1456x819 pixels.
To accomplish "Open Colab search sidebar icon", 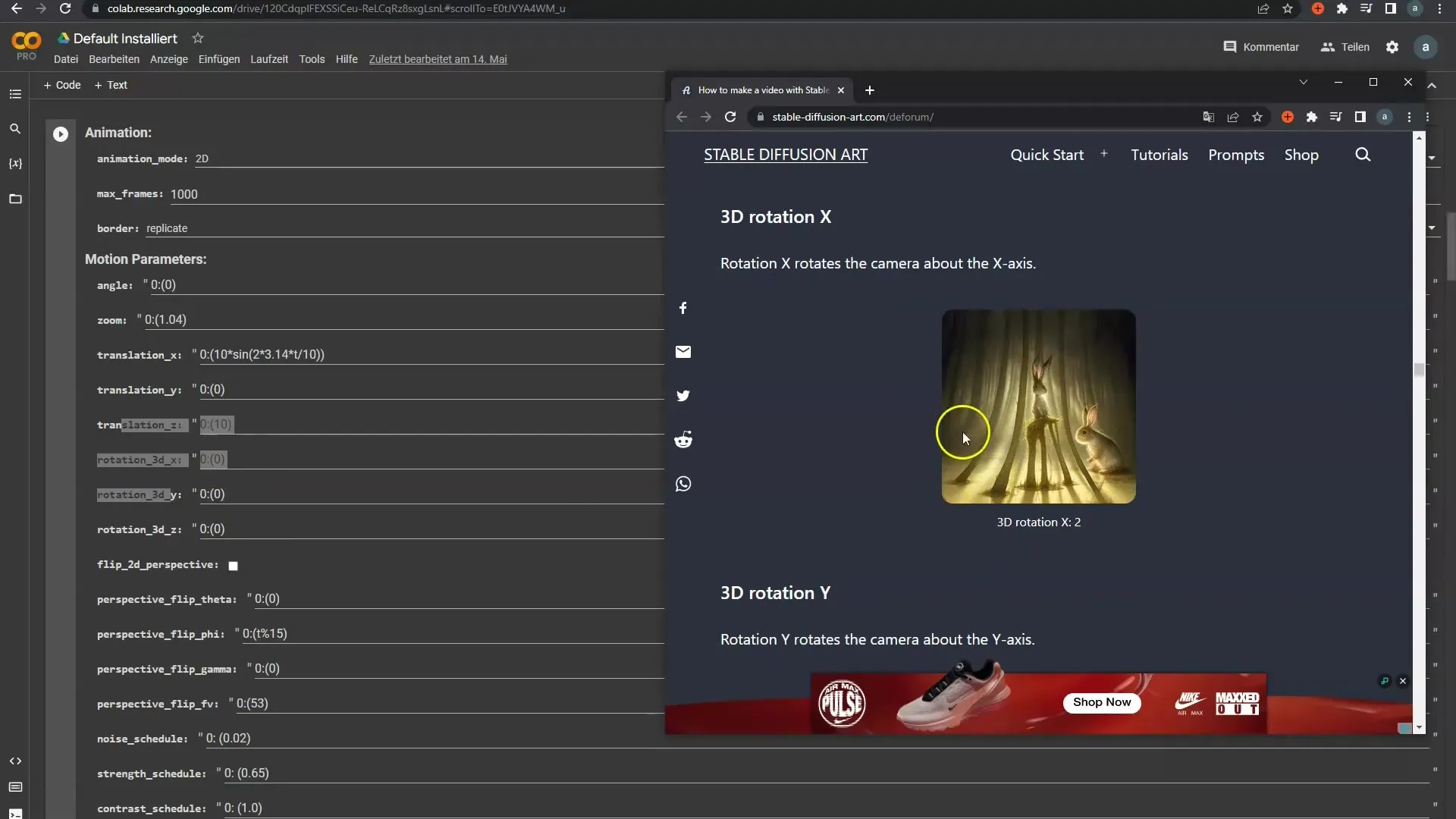I will click(x=15, y=129).
